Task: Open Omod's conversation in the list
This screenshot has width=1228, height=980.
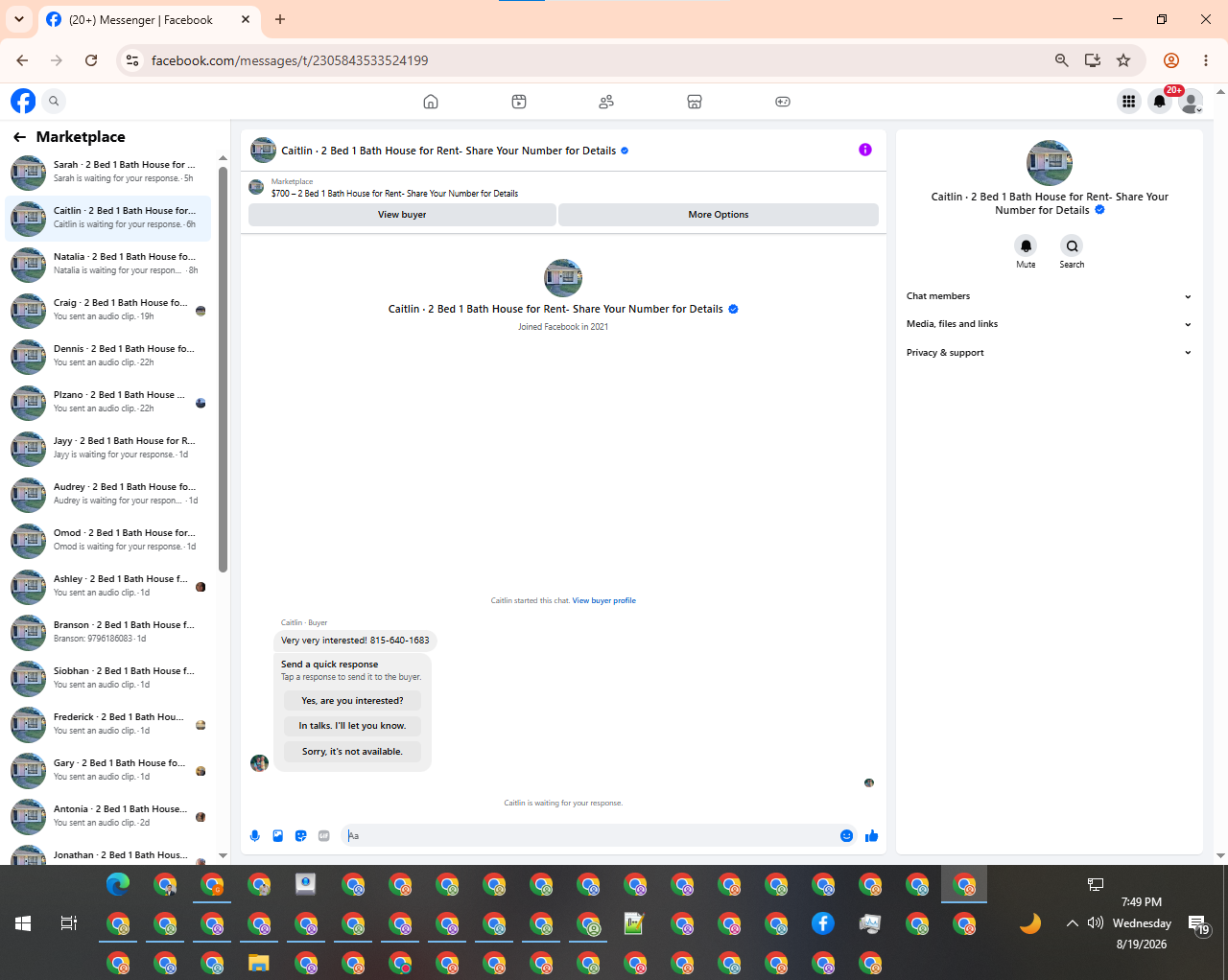Action: (108, 541)
